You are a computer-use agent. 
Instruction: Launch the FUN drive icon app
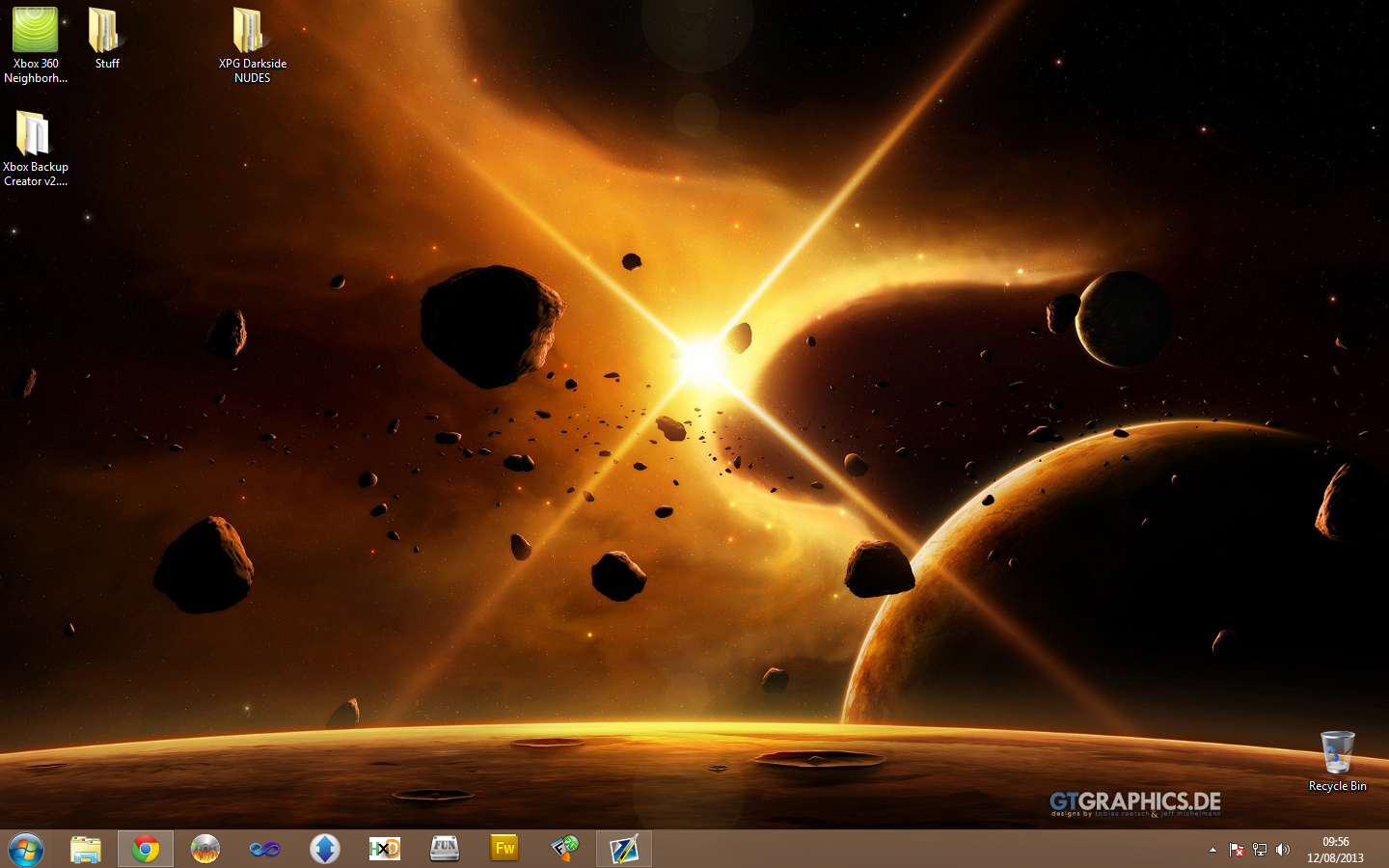point(445,849)
